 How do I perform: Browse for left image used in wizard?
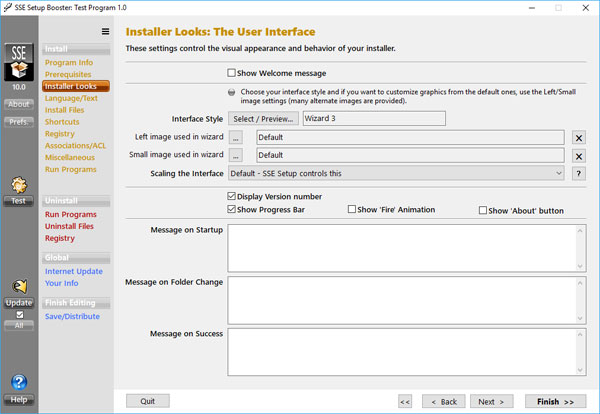pyautogui.click(x=236, y=137)
